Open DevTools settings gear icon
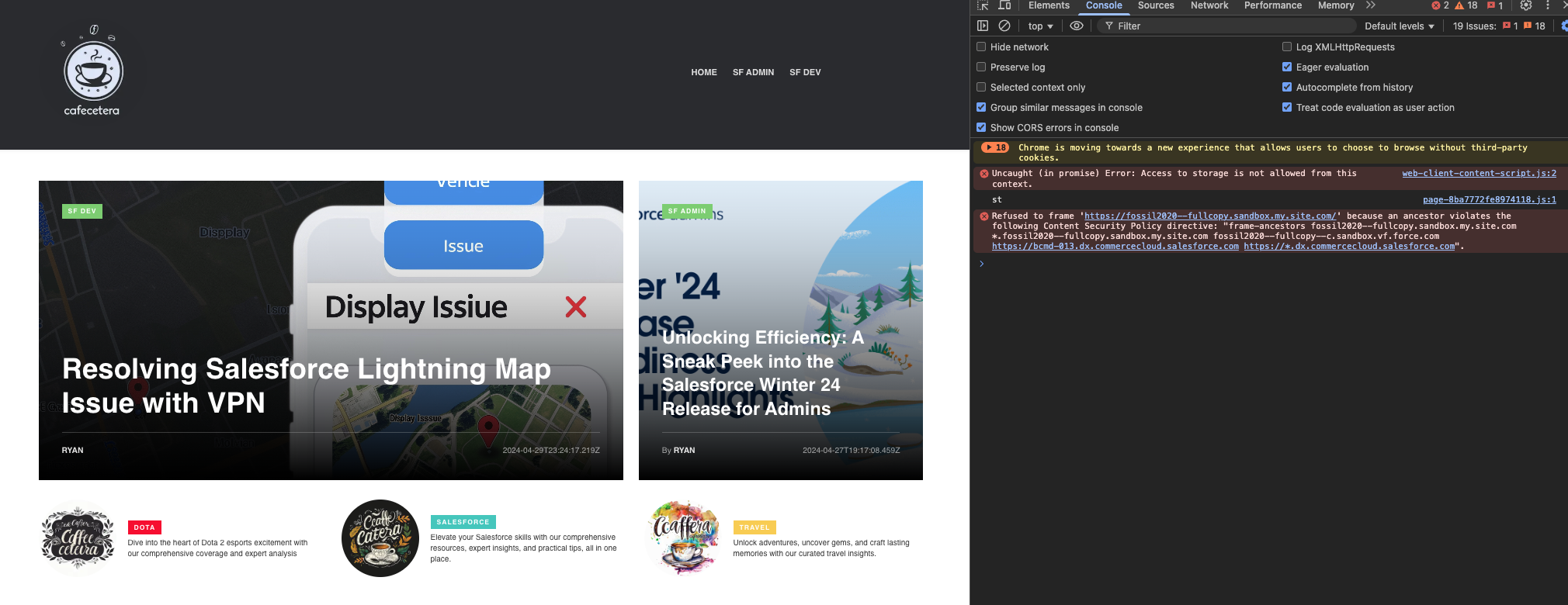Screen dimensions: 1568x605 coord(1526,5)
